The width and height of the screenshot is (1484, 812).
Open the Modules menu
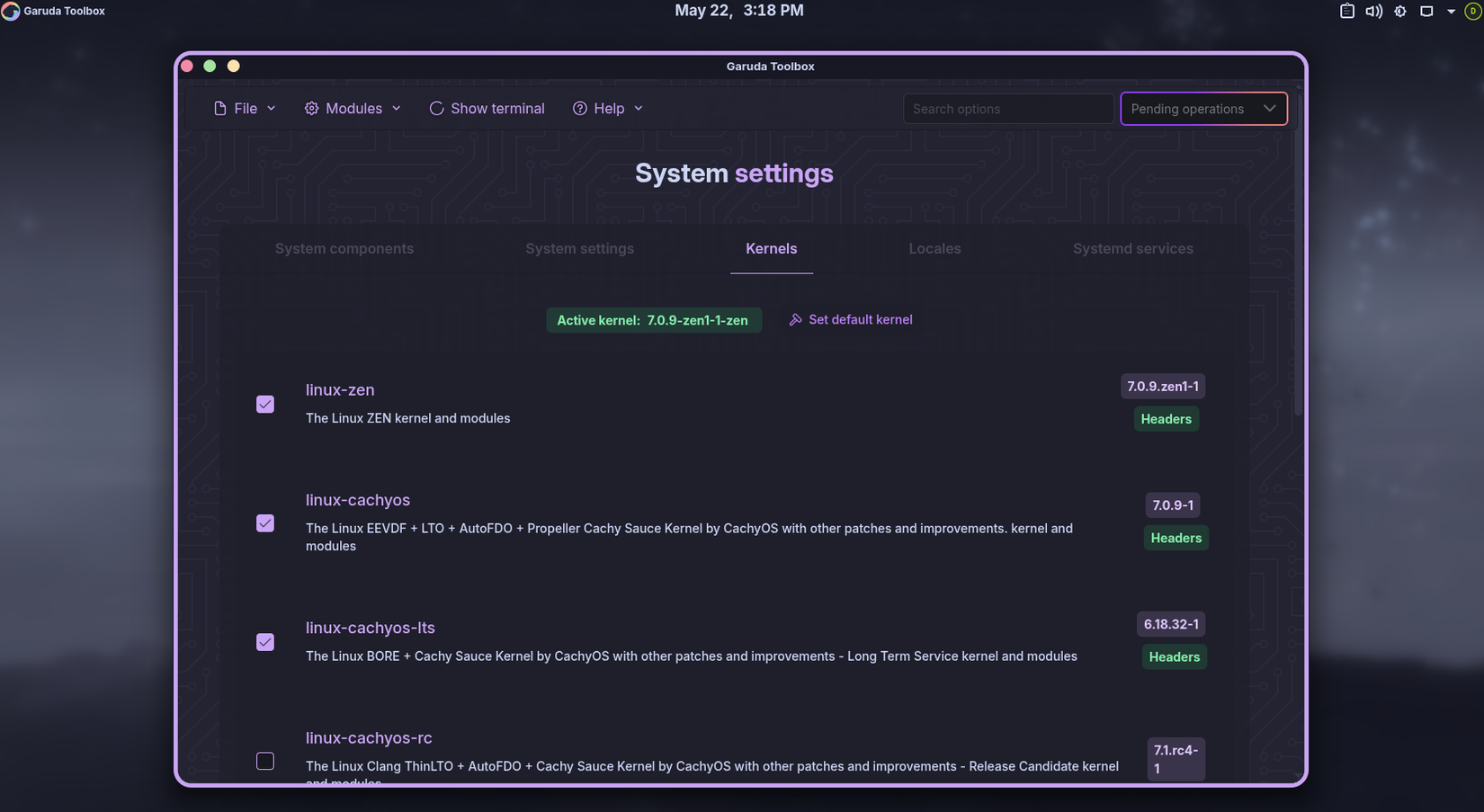[353, 108]
